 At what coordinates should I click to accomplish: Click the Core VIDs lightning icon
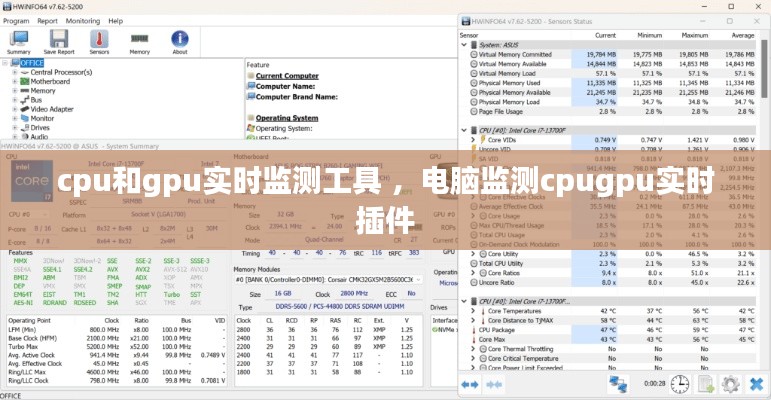coord(482,140)
